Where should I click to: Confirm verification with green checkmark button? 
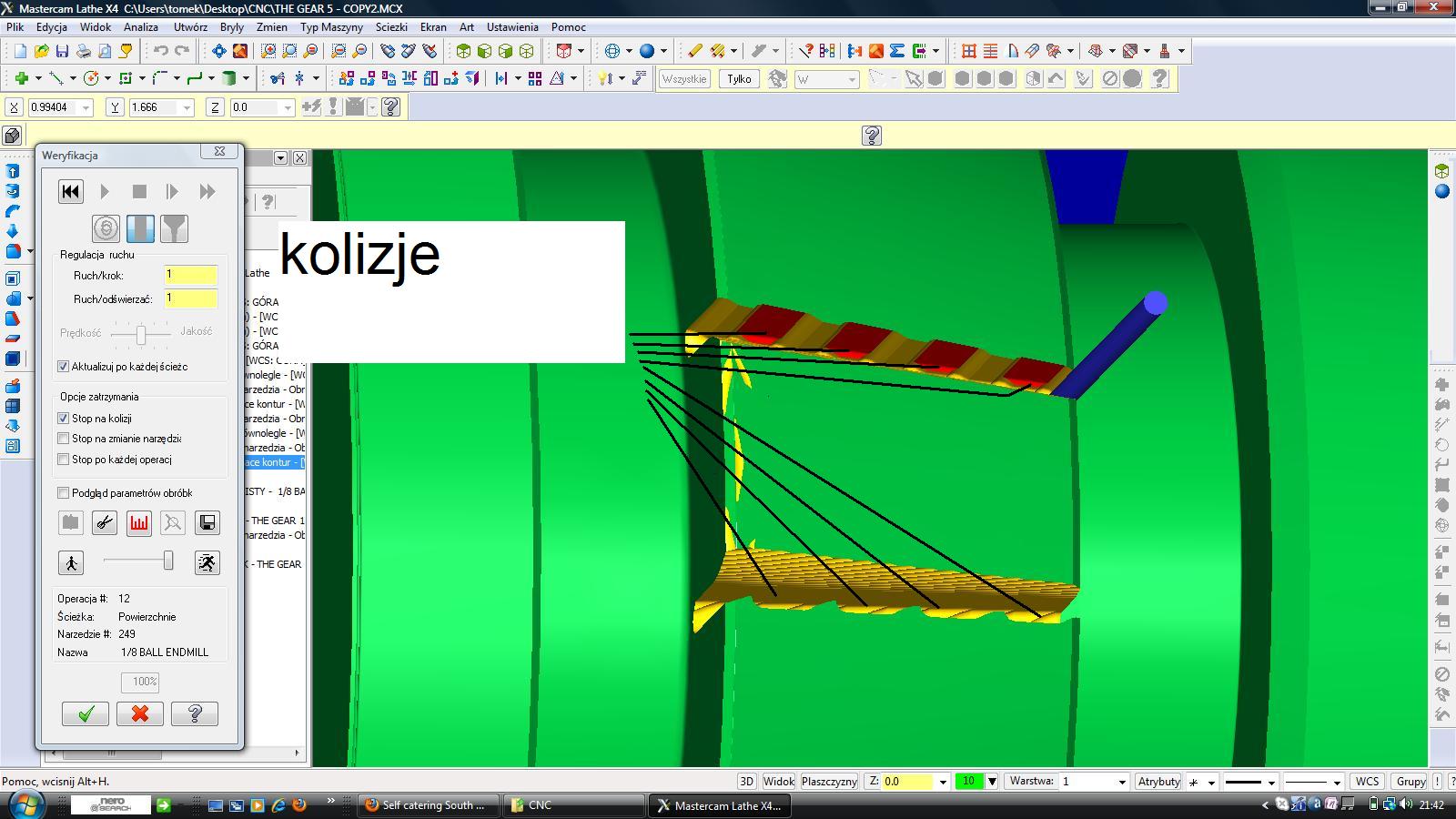point(86,714)
